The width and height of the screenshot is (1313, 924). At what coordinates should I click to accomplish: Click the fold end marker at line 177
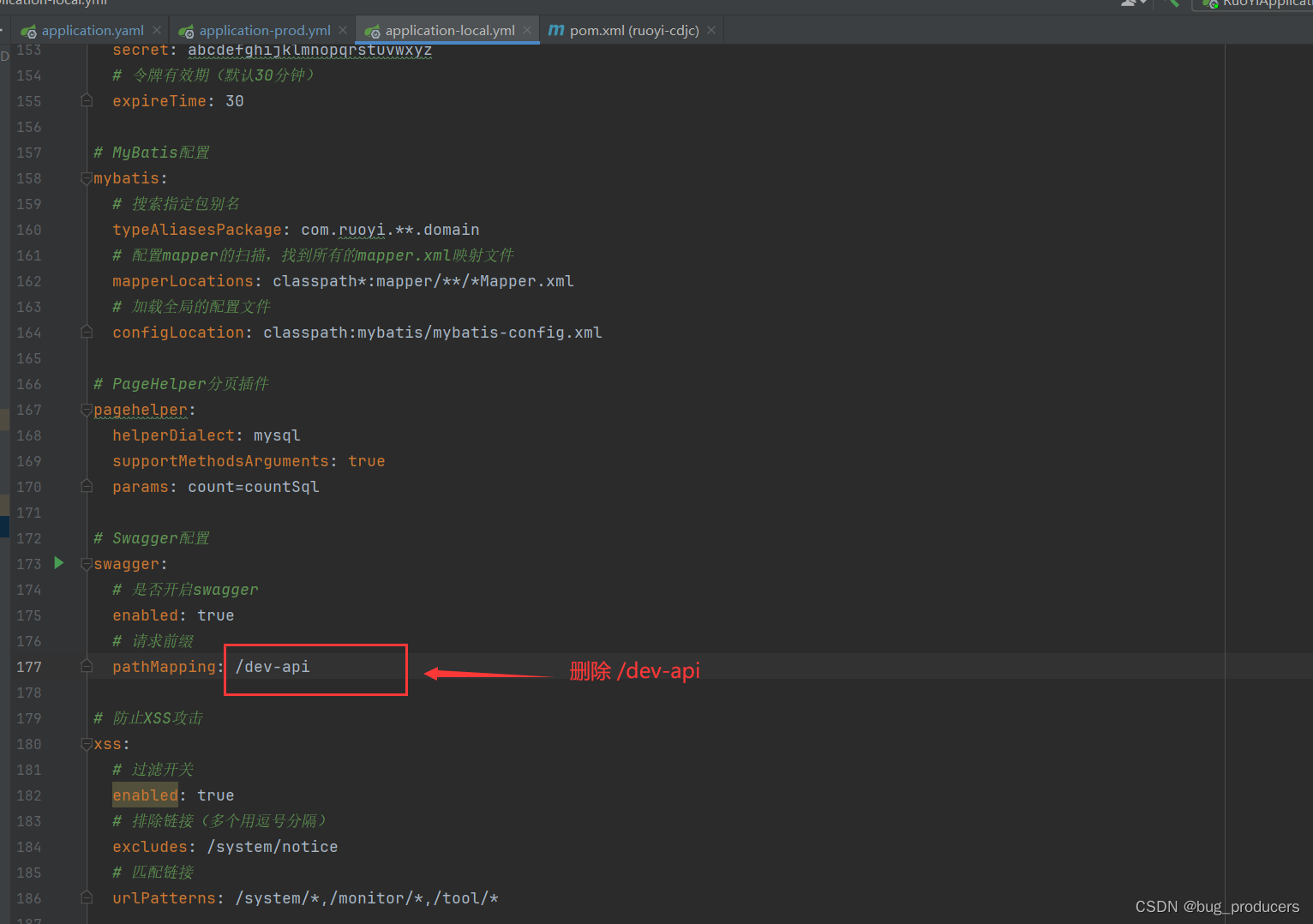click(x=87, y=666)
